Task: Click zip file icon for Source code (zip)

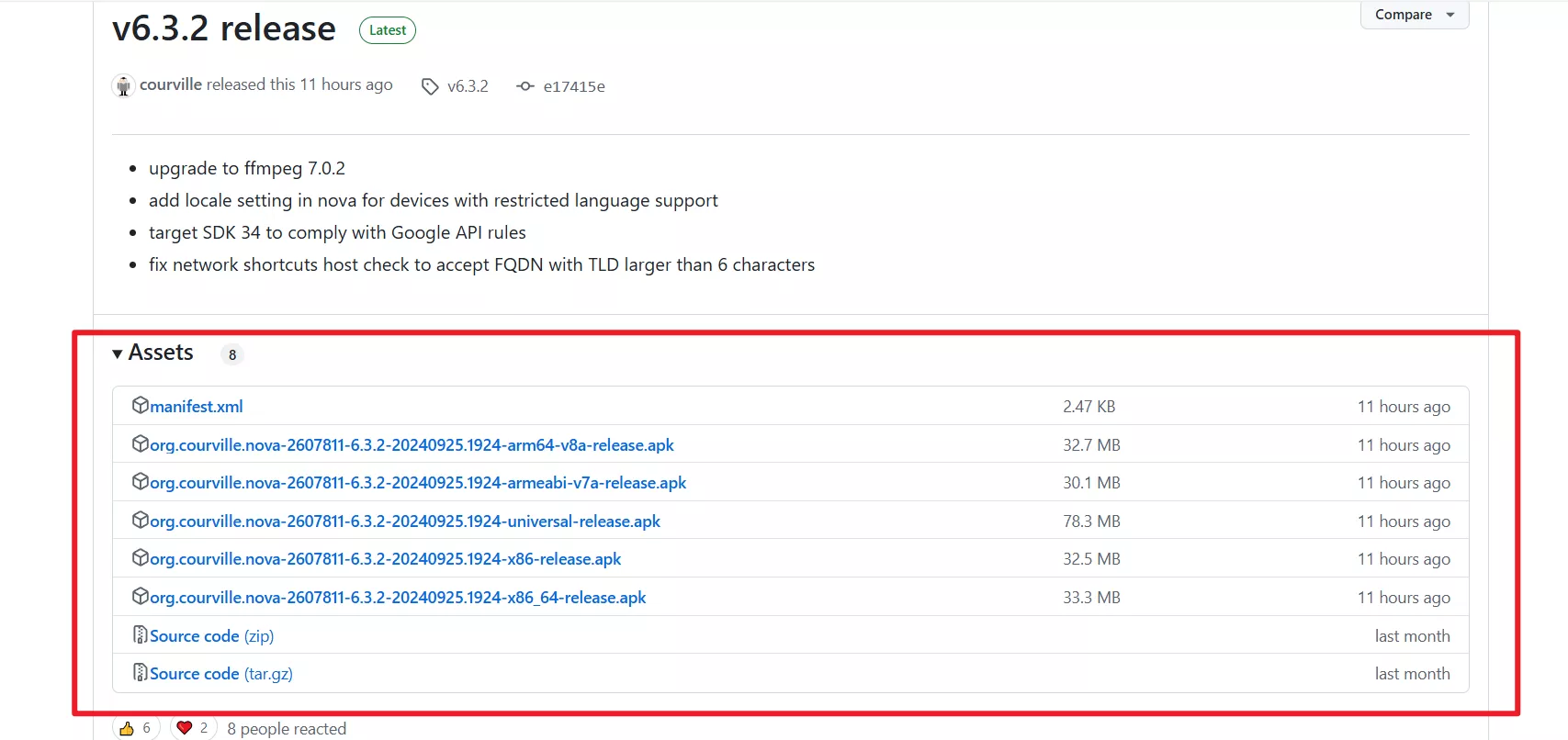Action: point(141,634)
